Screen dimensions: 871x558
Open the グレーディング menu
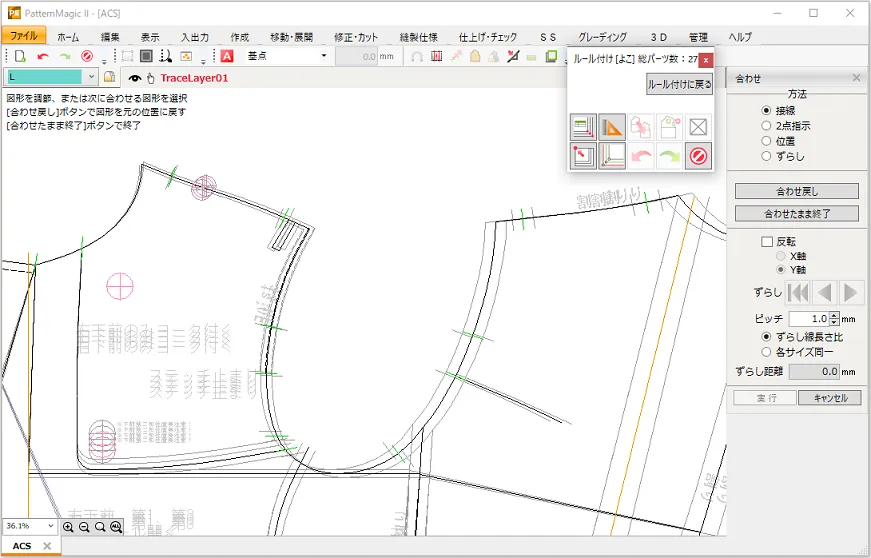click(x=602, y=37)
